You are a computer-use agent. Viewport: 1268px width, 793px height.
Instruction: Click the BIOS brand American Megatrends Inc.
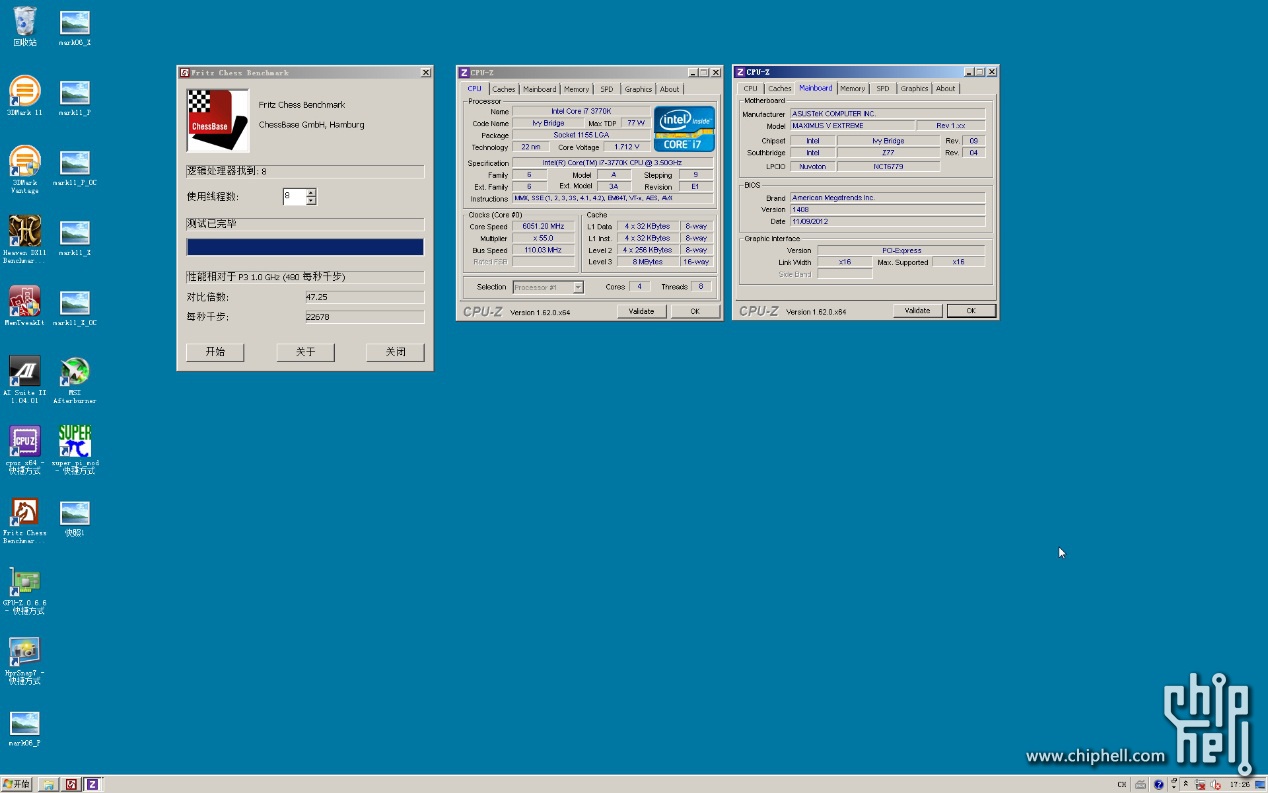888,198
